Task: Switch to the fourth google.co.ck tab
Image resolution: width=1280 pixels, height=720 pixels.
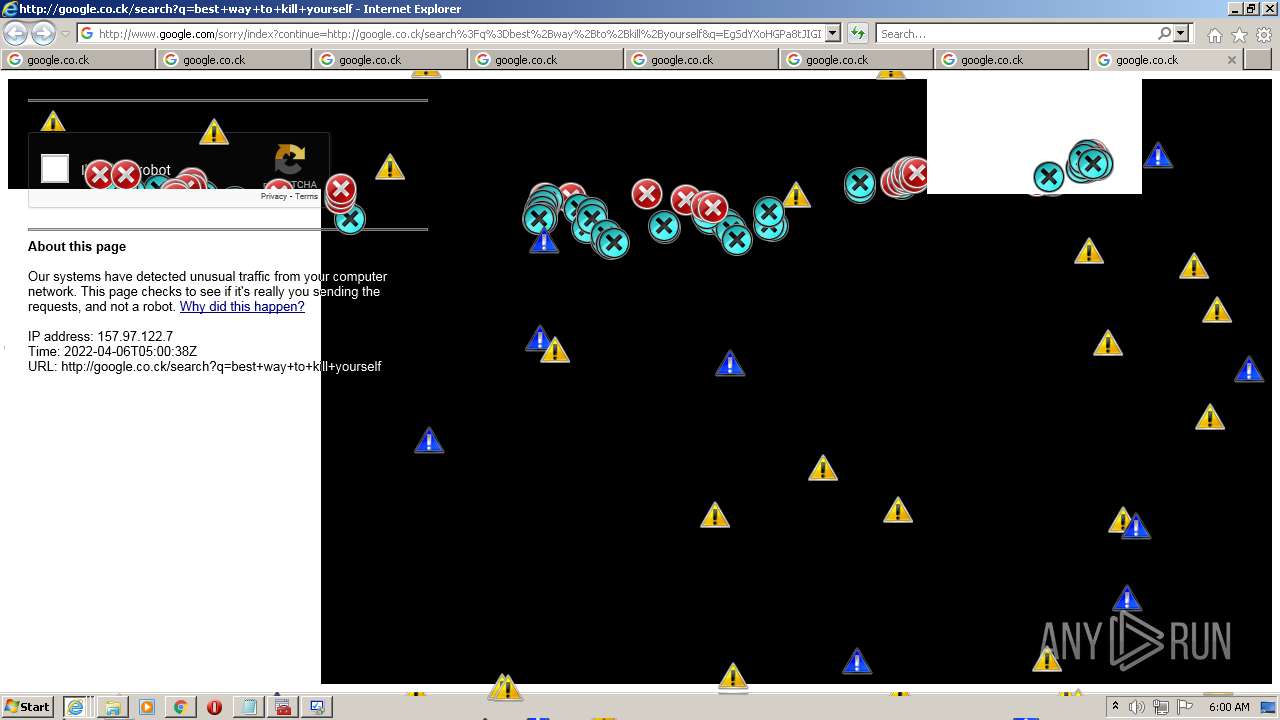Action: pos(547,60)
